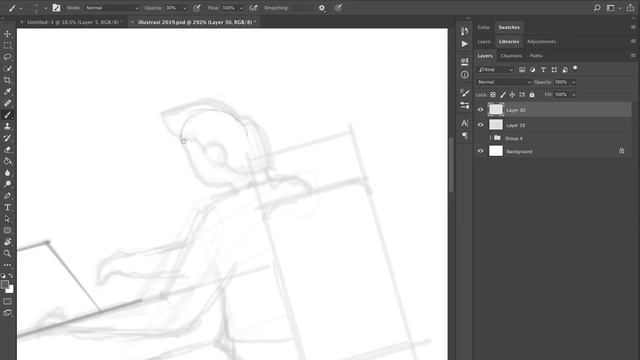Open the layer Opacity dropdown arrow

[573, 82]
